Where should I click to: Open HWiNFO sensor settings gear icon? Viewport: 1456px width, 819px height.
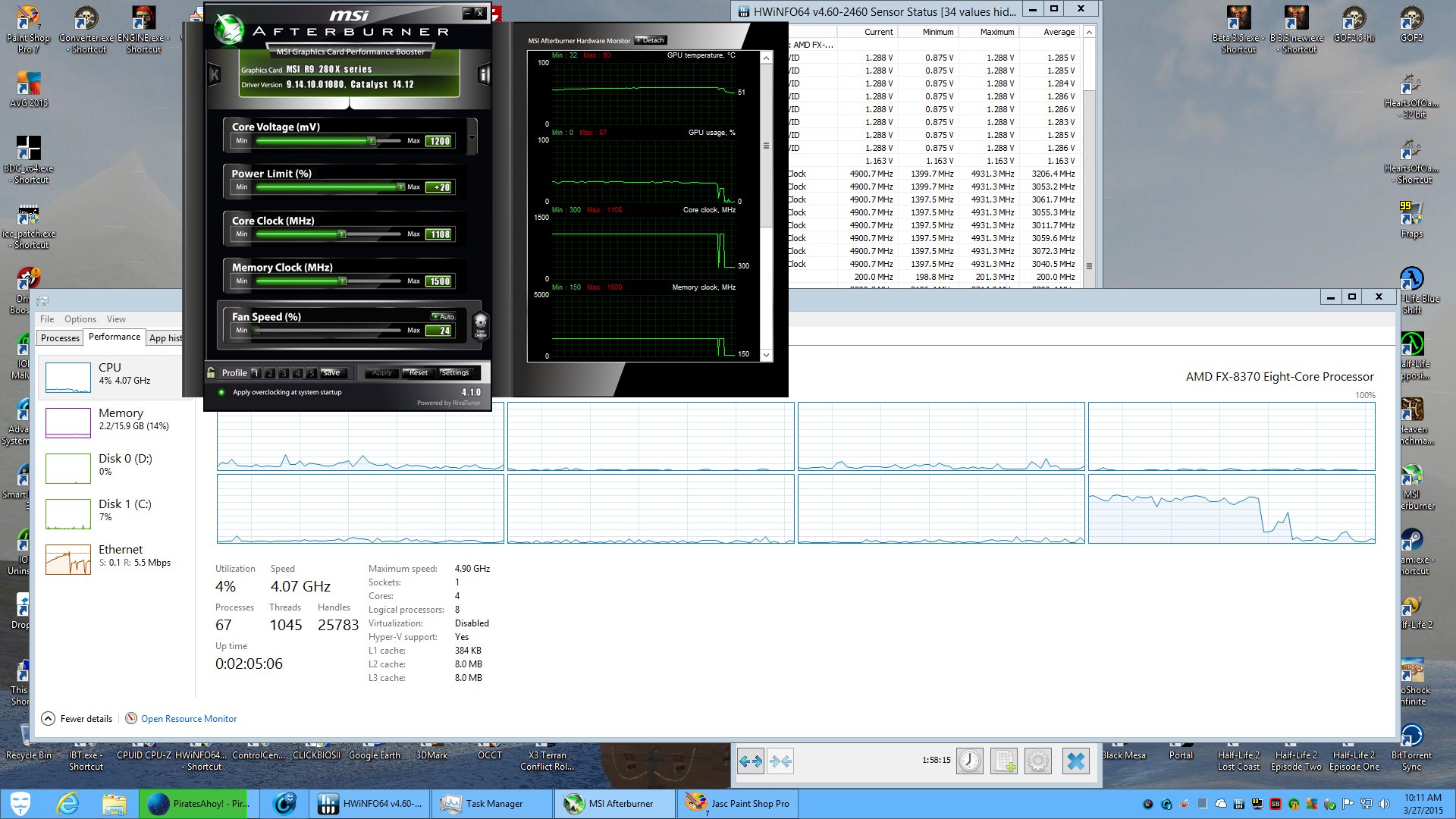(x=1038, y=761)
